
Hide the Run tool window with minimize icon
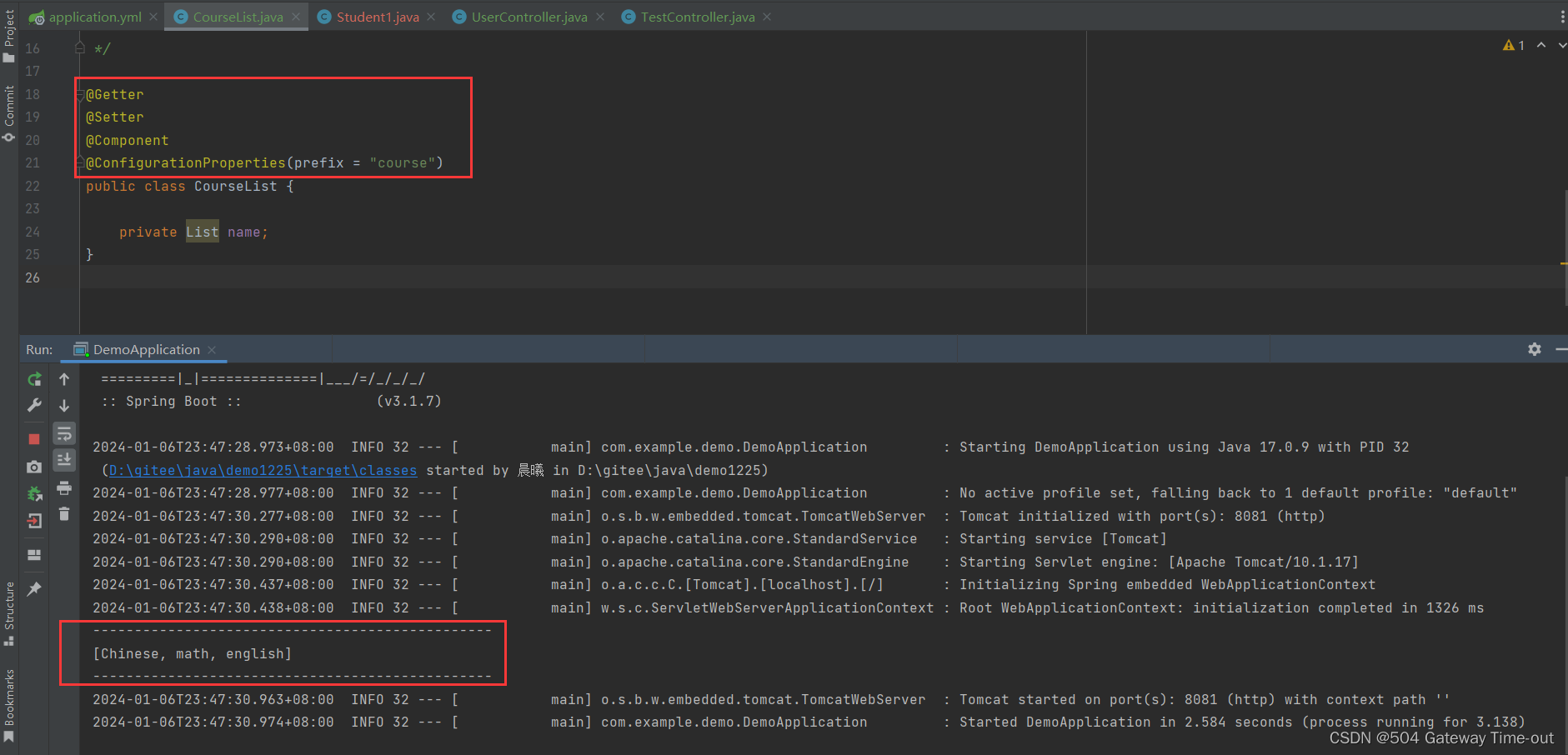click(x=1561, y=349)
